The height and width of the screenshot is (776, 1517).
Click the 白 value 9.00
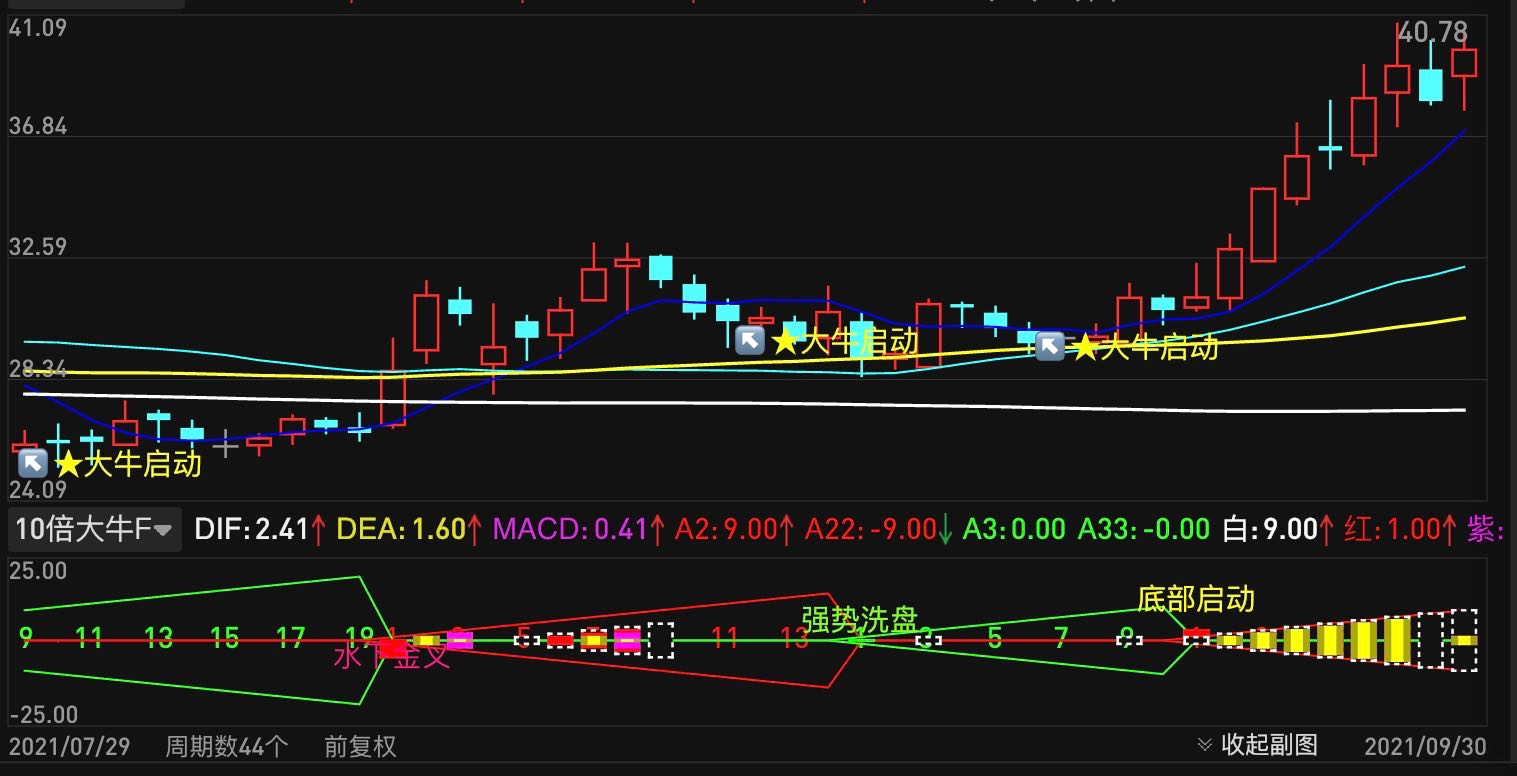(1291, 529)
